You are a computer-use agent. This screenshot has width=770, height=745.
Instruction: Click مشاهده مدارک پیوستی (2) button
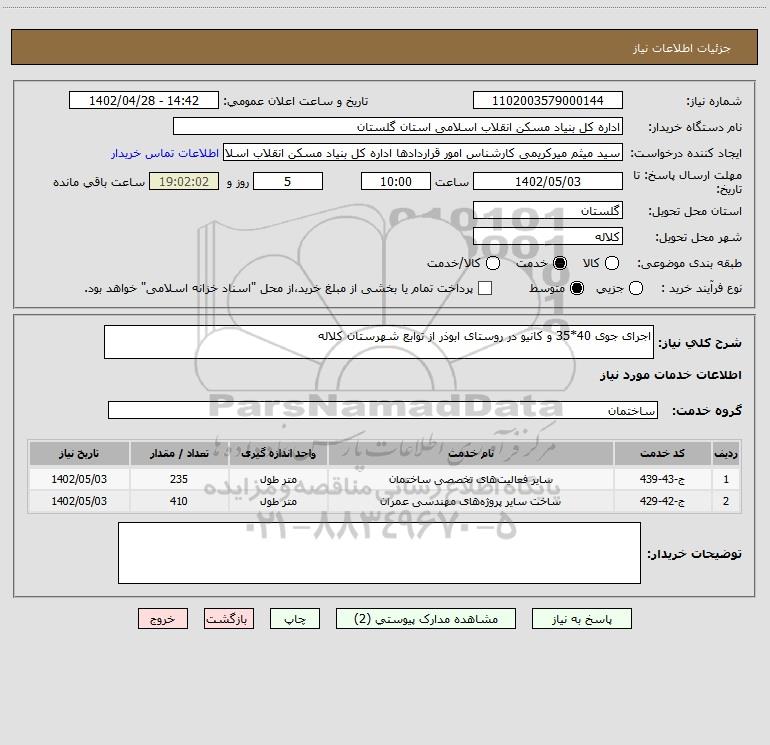426,619
